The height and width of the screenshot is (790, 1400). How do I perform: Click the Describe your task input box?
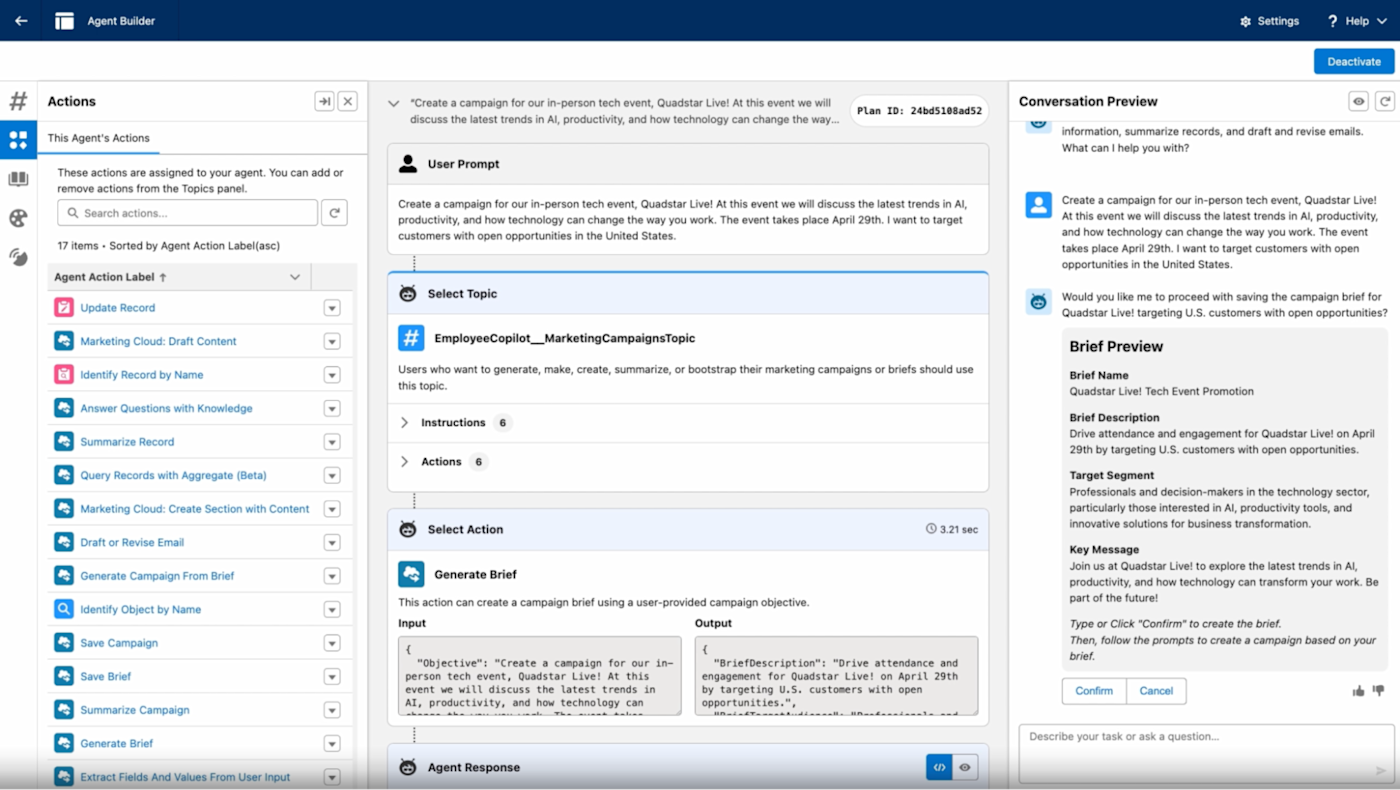pyautogui.click(x=1204, y=753)
